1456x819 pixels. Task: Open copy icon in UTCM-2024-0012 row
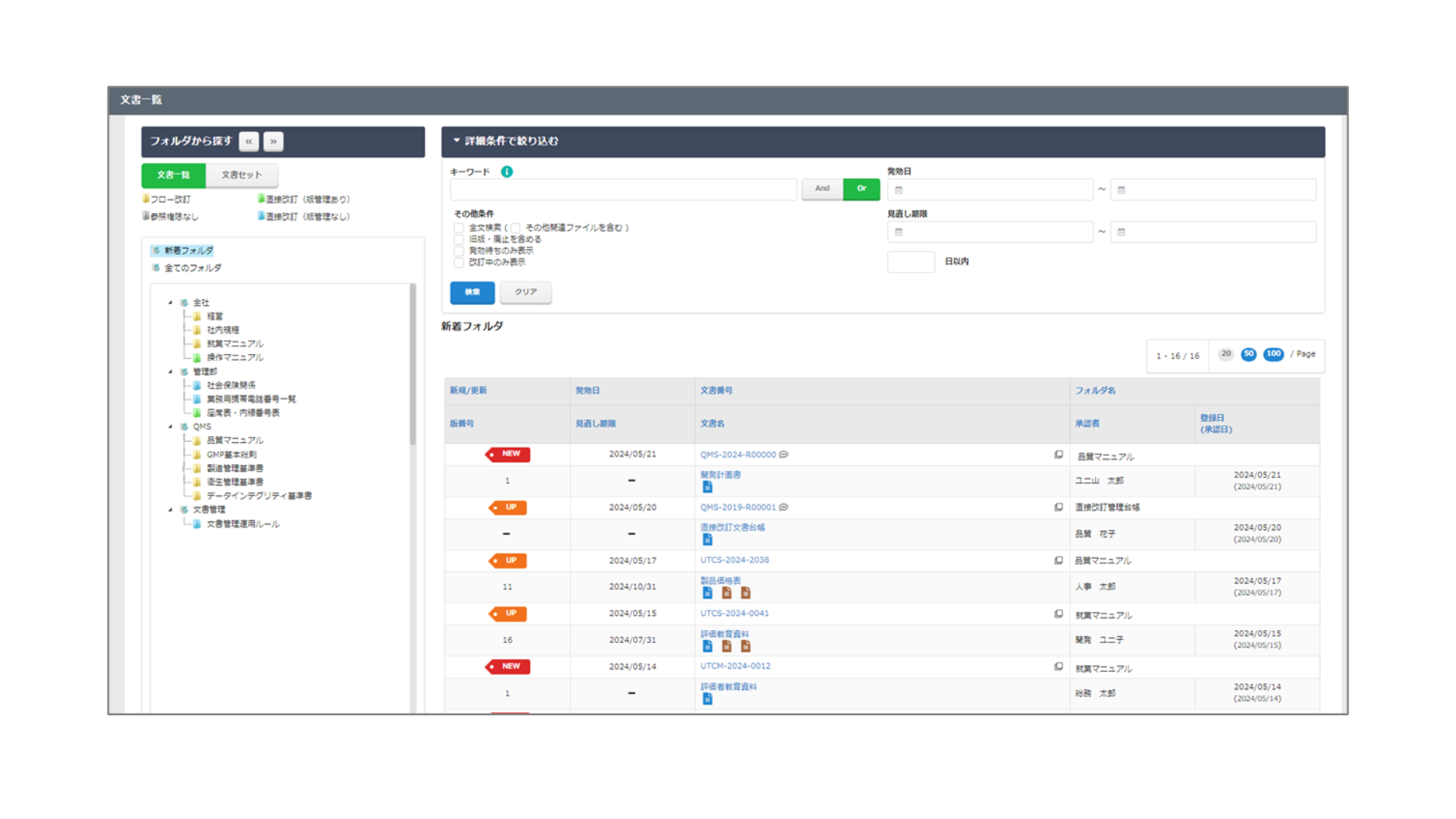[x=1059, y=667]
